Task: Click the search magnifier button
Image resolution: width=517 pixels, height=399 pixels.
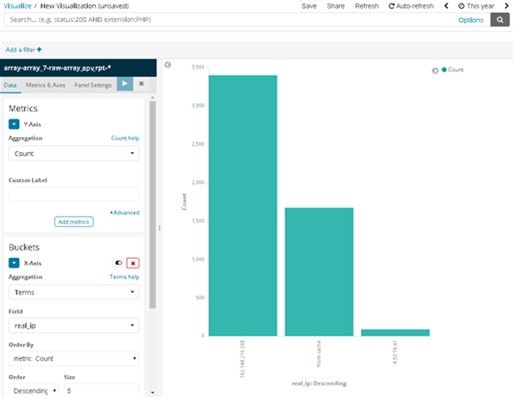Action: [500, 20]
